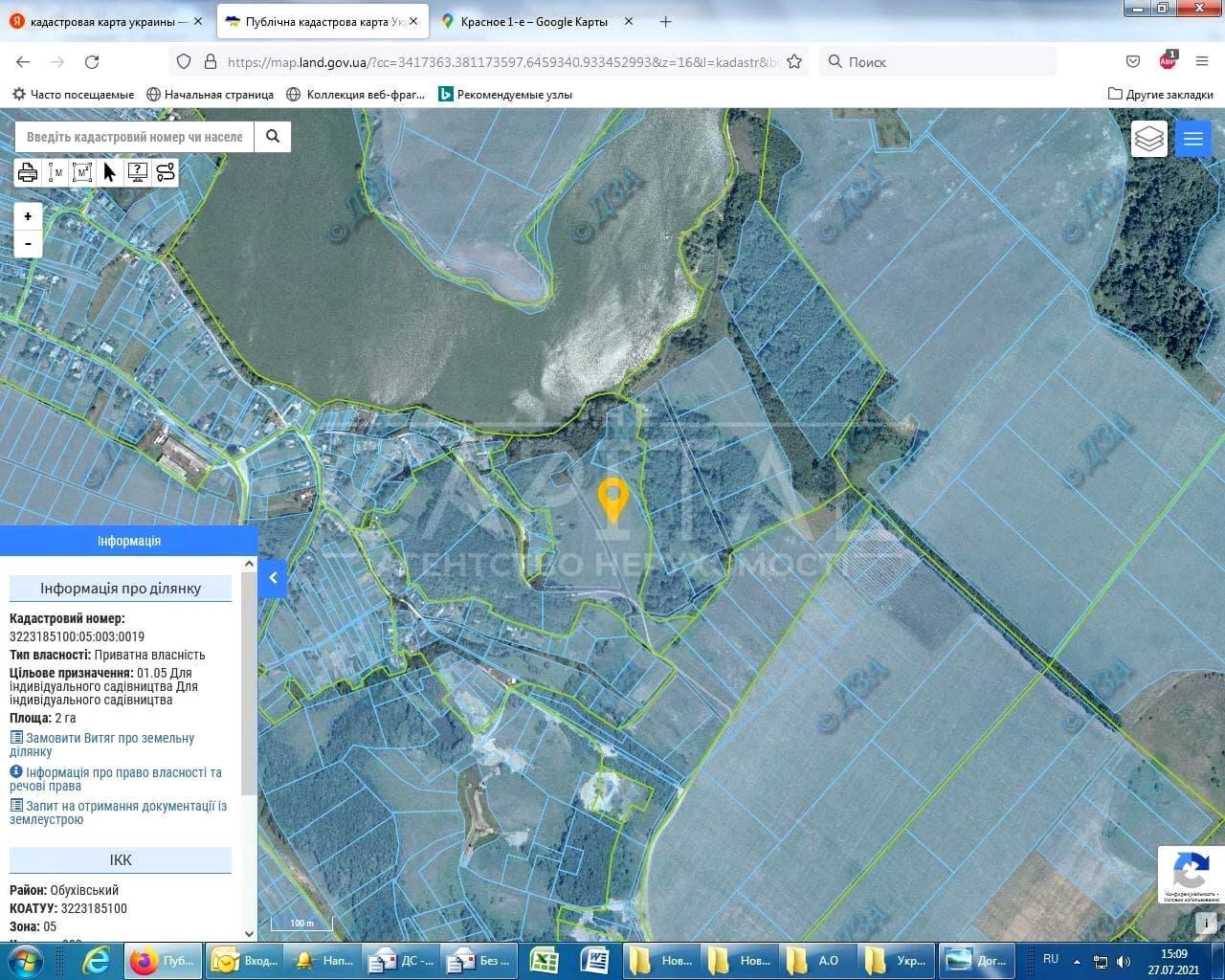
Task: Zoom out the map with minus button
Action: (28, 243)
